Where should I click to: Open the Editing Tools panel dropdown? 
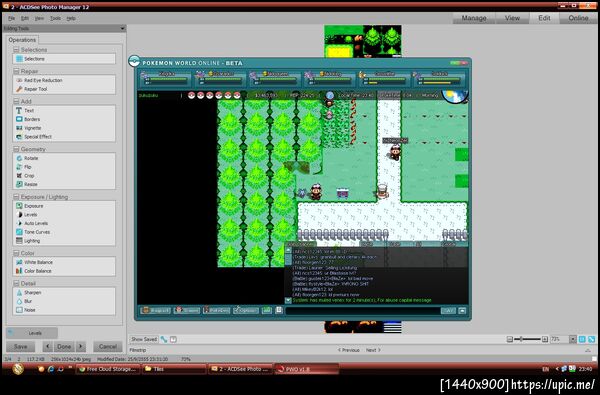pyautogui.click(x=122, y=29)
